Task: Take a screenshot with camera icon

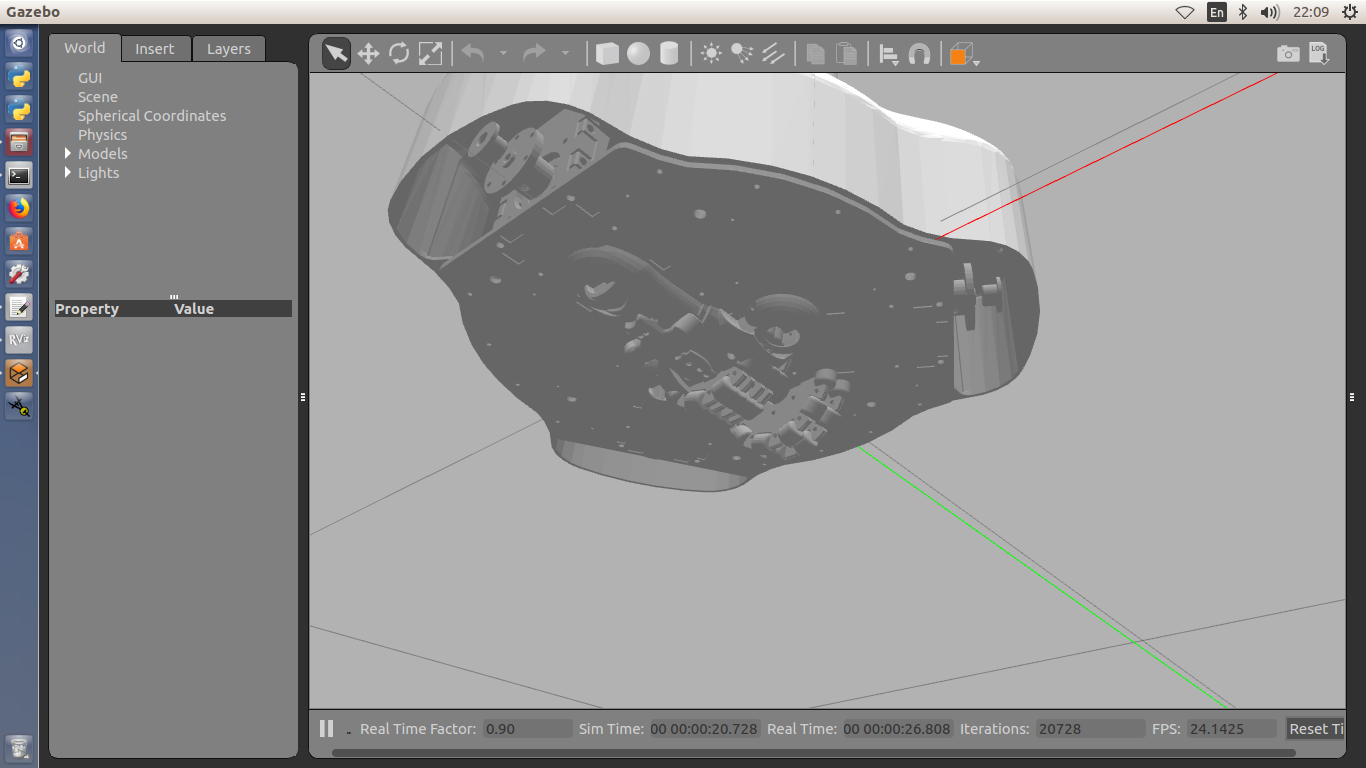Action: [x=1288, y=54]
